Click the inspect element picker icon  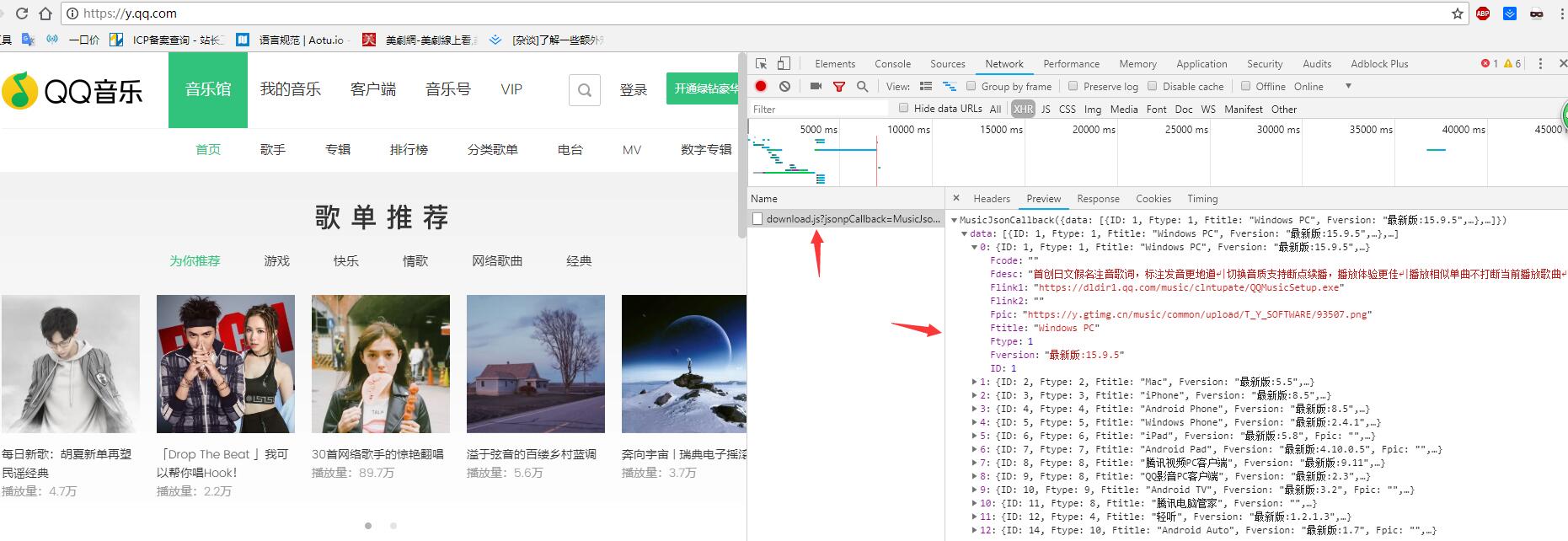coord(762,64)
